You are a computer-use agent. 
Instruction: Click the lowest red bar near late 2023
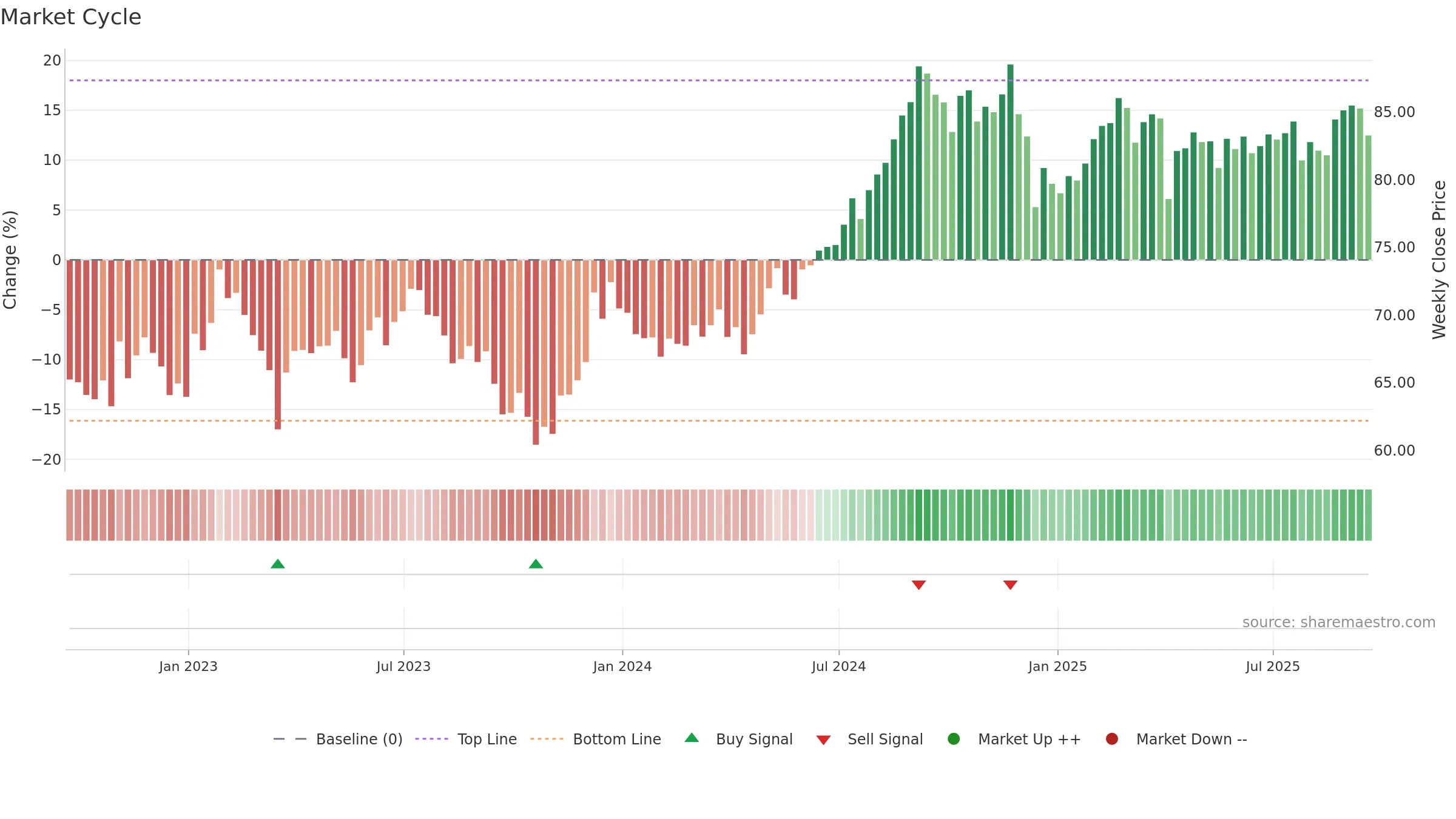pyautogui.click(x=536, y=352)
